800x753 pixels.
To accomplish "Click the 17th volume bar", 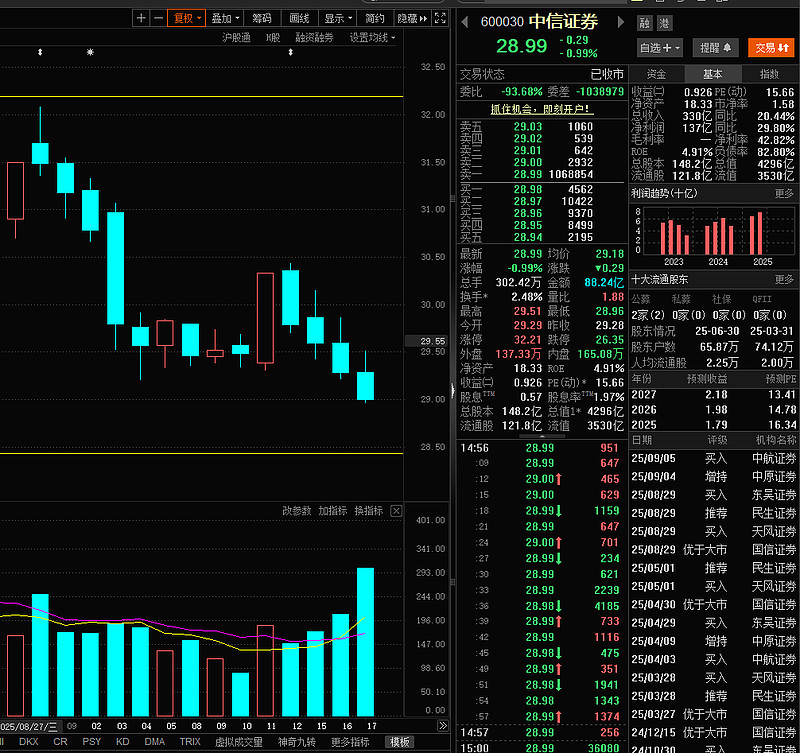I will [365, 642].
